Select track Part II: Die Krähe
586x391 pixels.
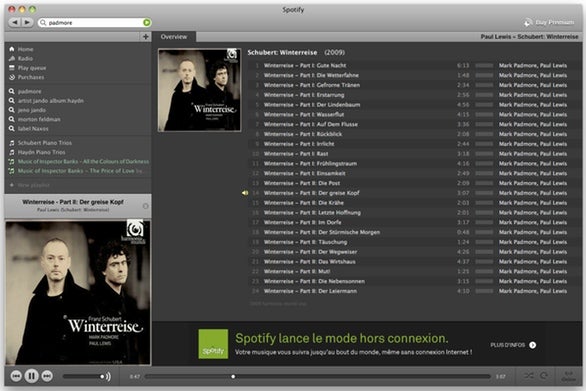415,203
